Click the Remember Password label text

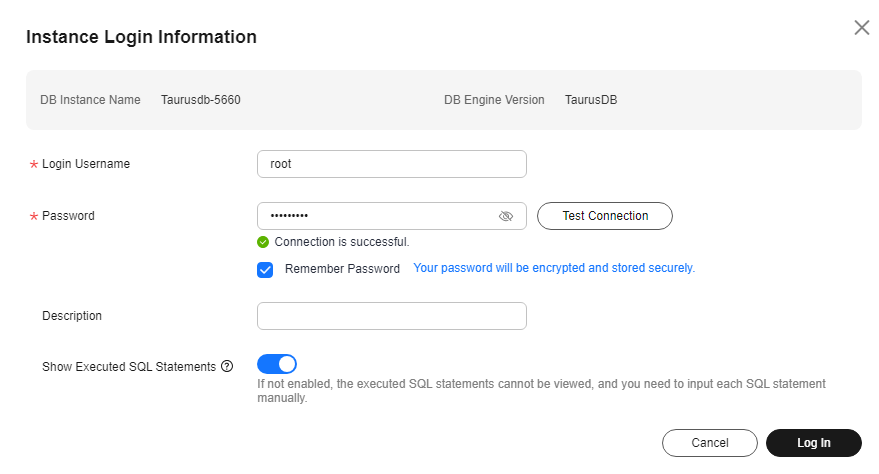coord(342,269)
